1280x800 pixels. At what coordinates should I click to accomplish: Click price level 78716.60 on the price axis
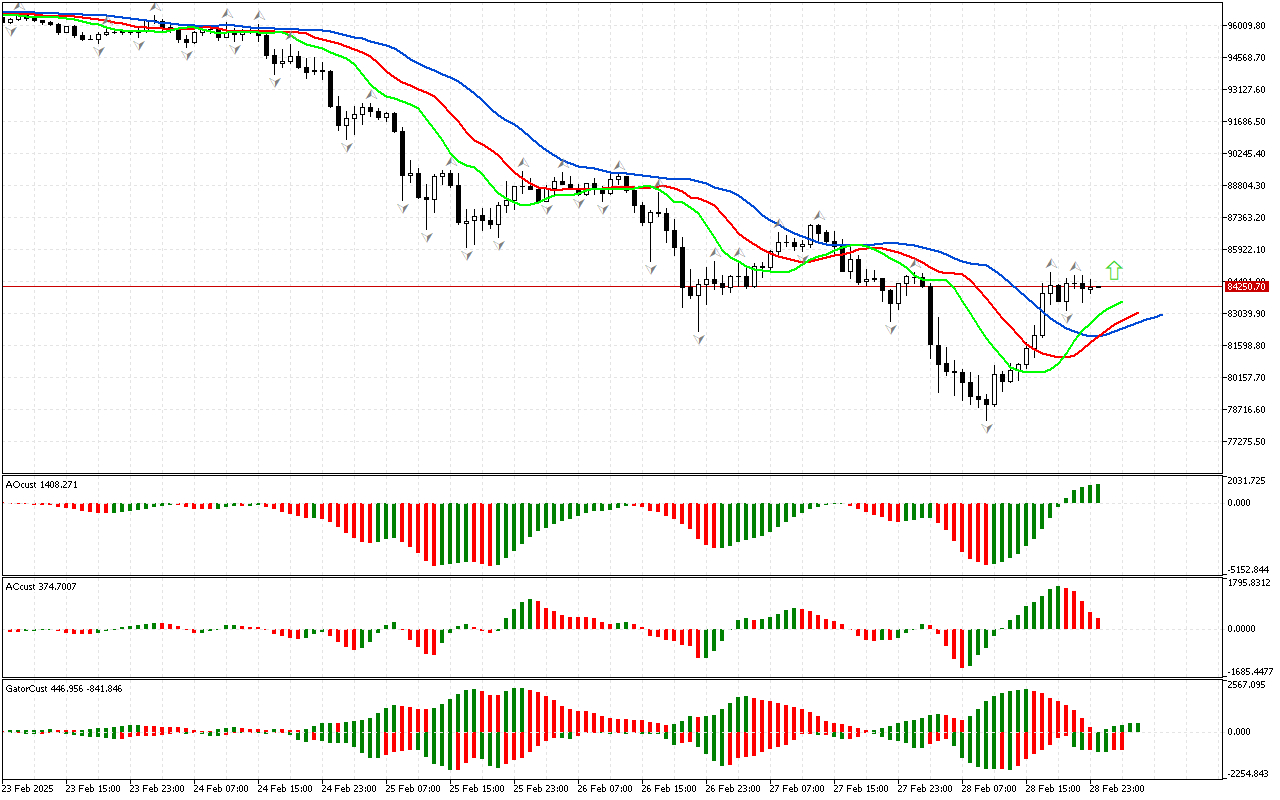coord(1246,410)
